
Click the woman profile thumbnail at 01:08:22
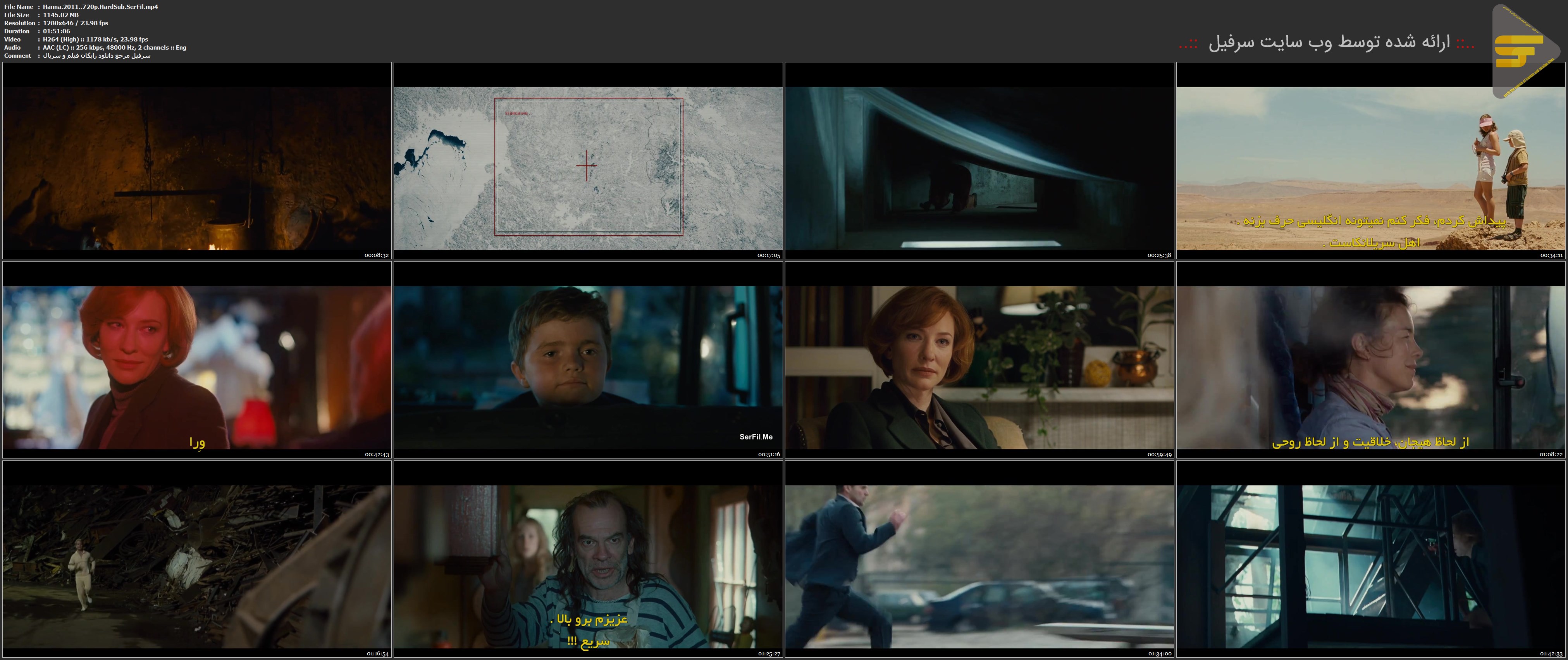(x=1371, y=360)
